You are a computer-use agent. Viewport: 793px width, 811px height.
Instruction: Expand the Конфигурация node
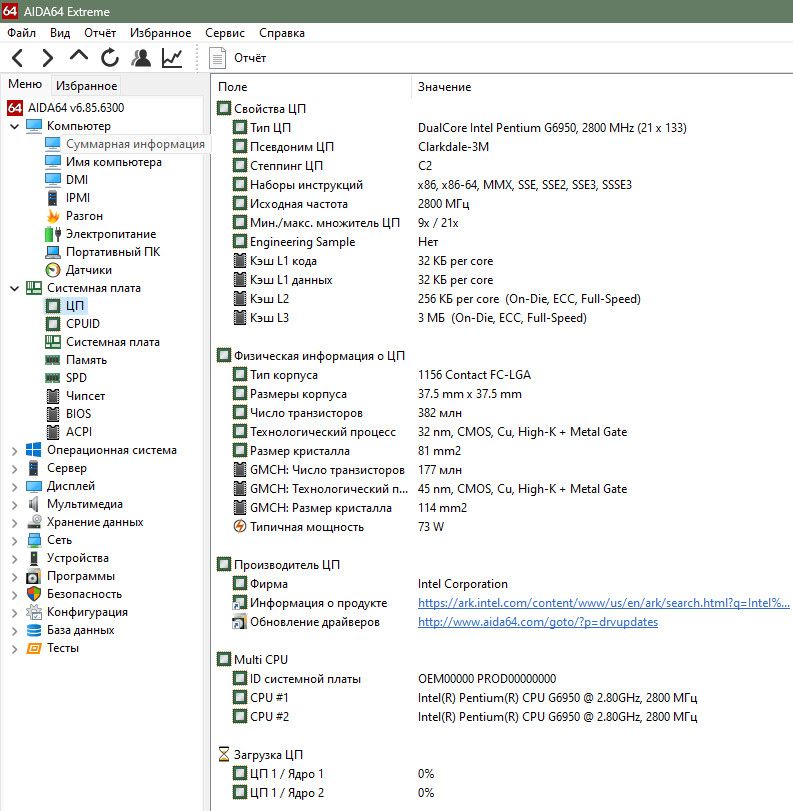coord(14,612)
